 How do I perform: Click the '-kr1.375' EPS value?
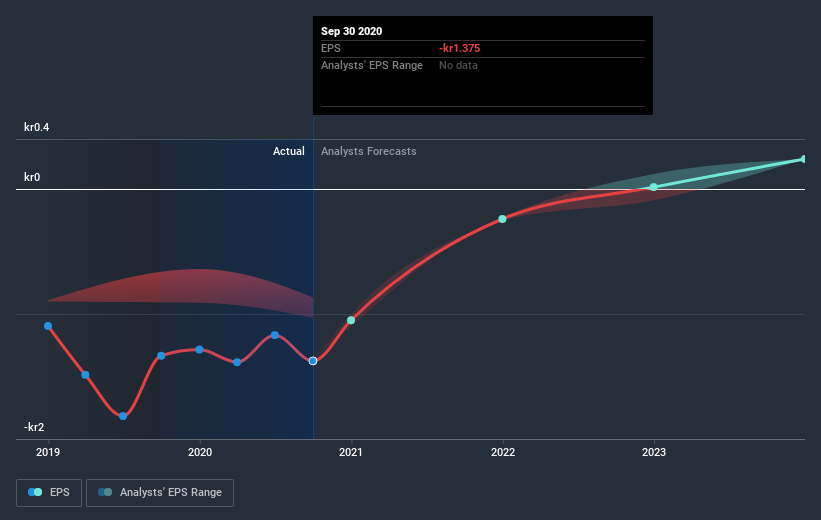tap(459, 48)
